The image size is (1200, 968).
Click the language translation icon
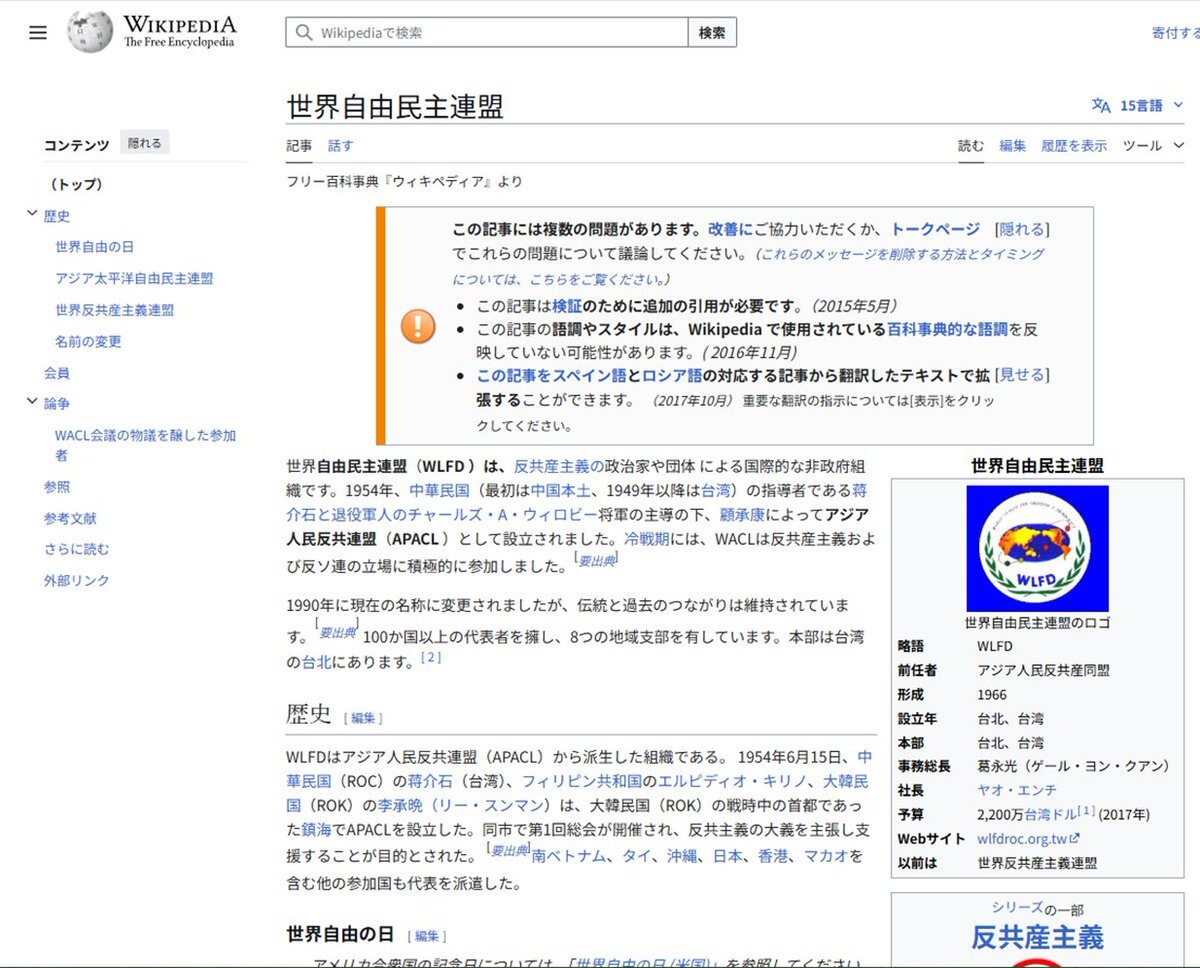[x=1101, y=105]
